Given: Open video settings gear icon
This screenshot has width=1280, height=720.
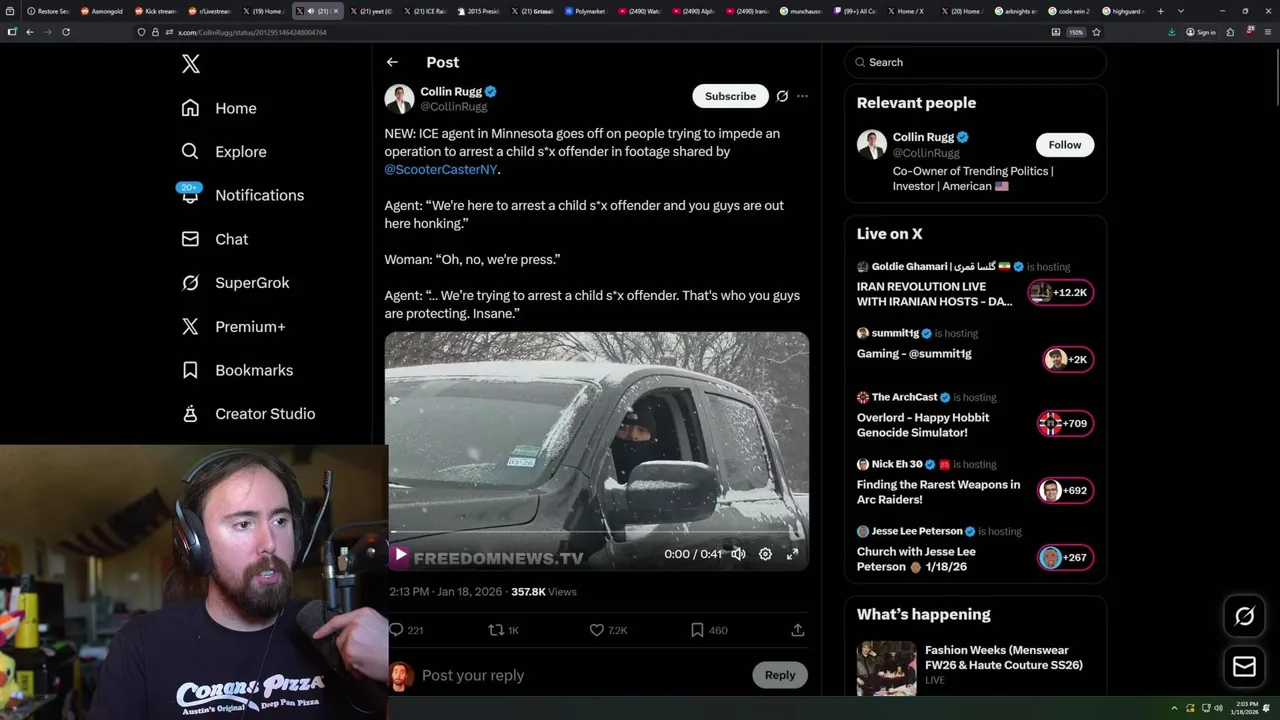Looking at the screenshot, I should coord(765,554).
